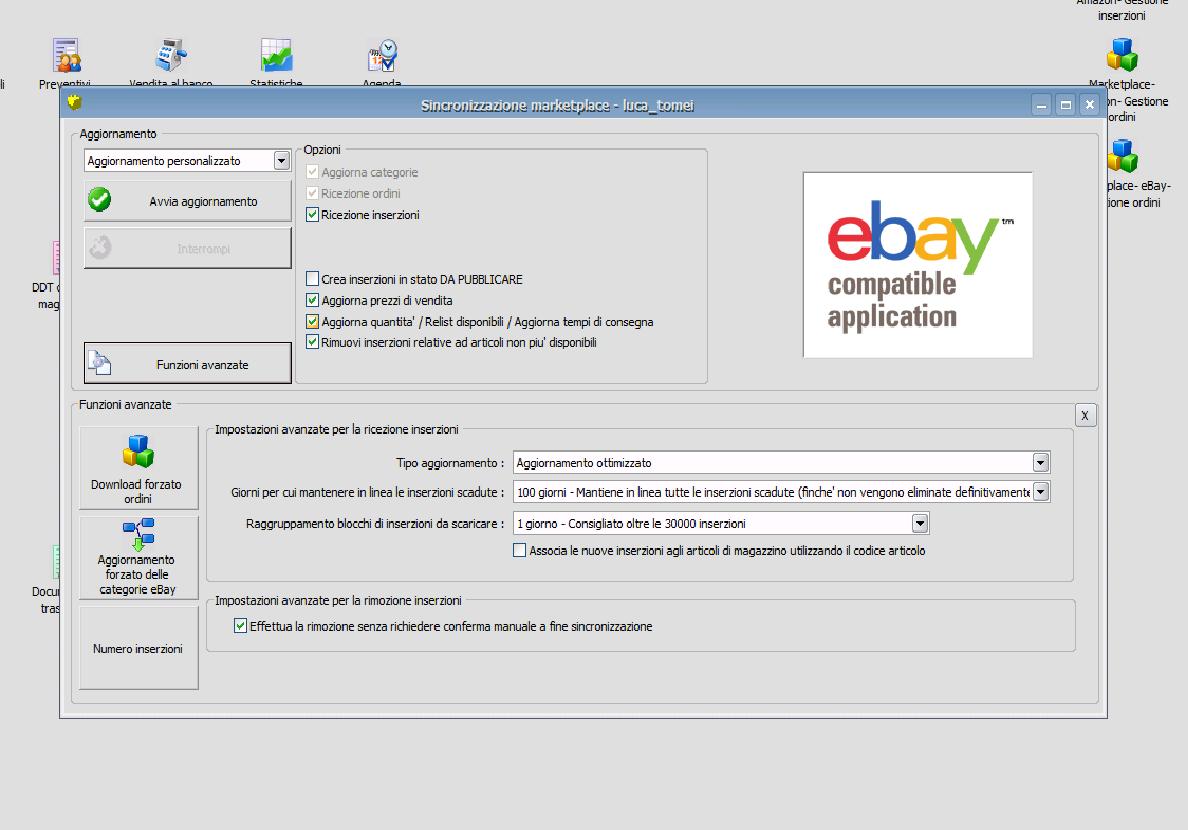The image size is (1188, 830).
Task: Uncheck Aggiorna prezzi di vendita
Action: coord(312,300)
